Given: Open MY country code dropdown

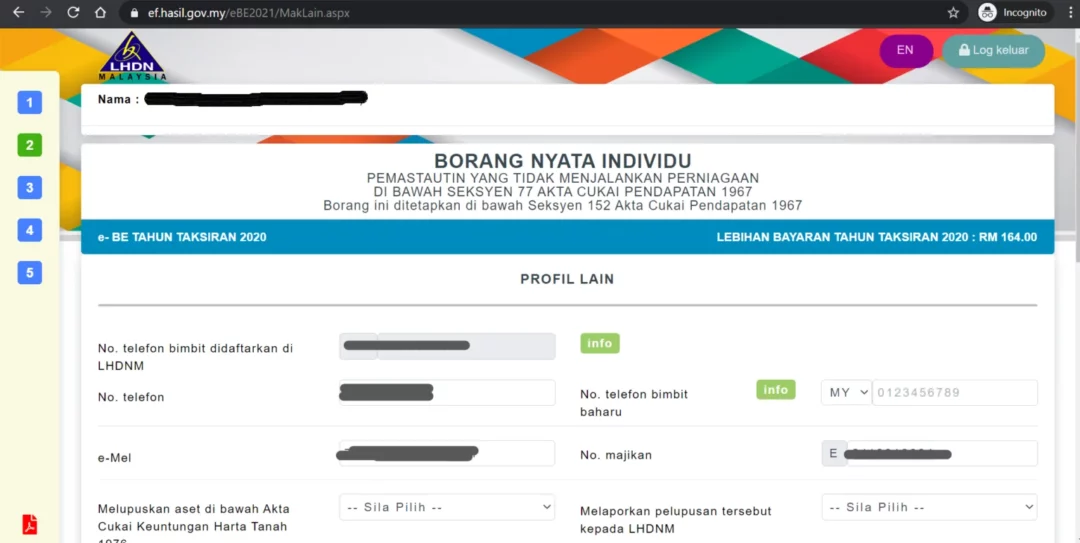Looking at the screenshot, I should [x=846, y=393].
